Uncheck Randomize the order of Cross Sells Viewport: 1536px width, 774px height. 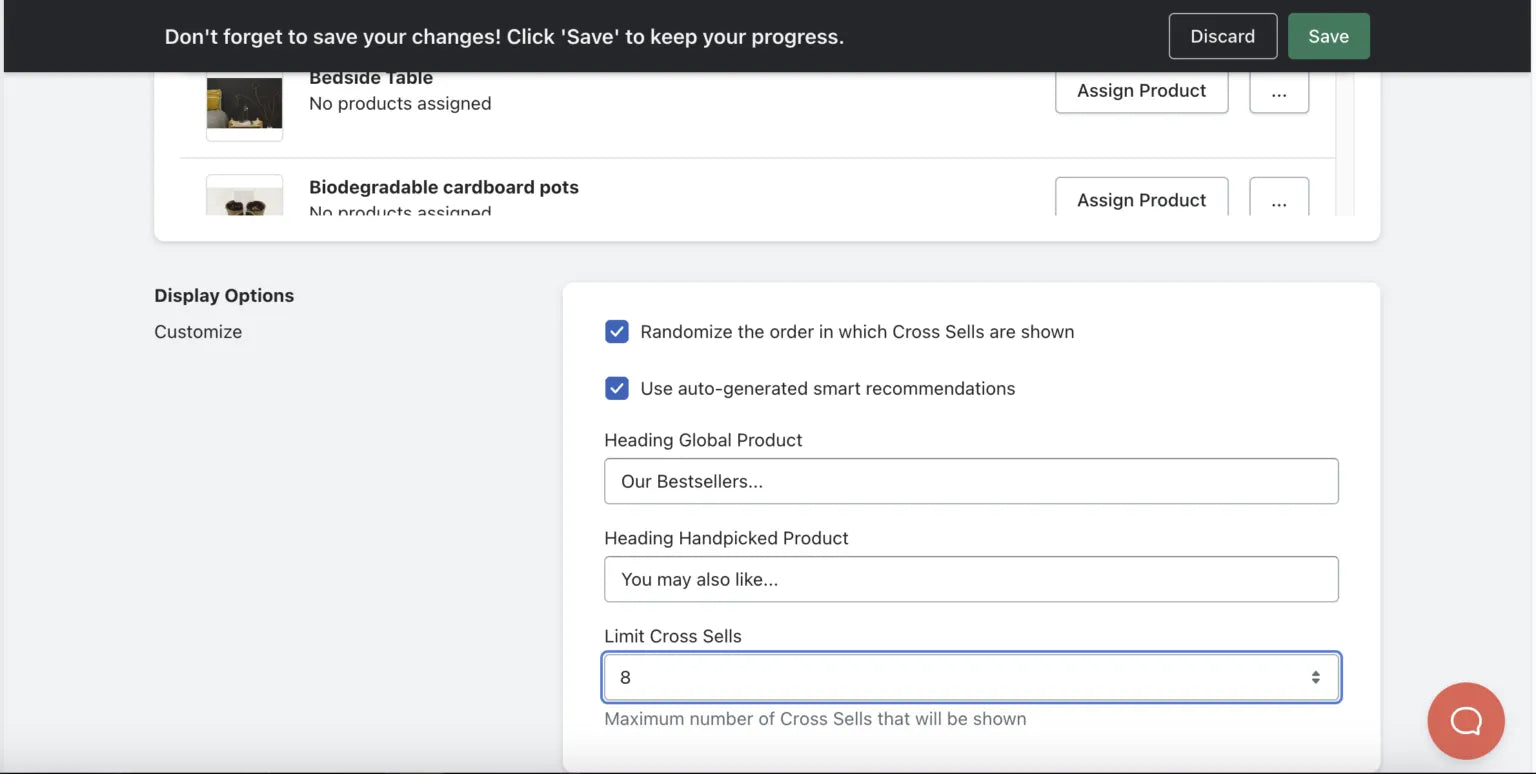617,332
